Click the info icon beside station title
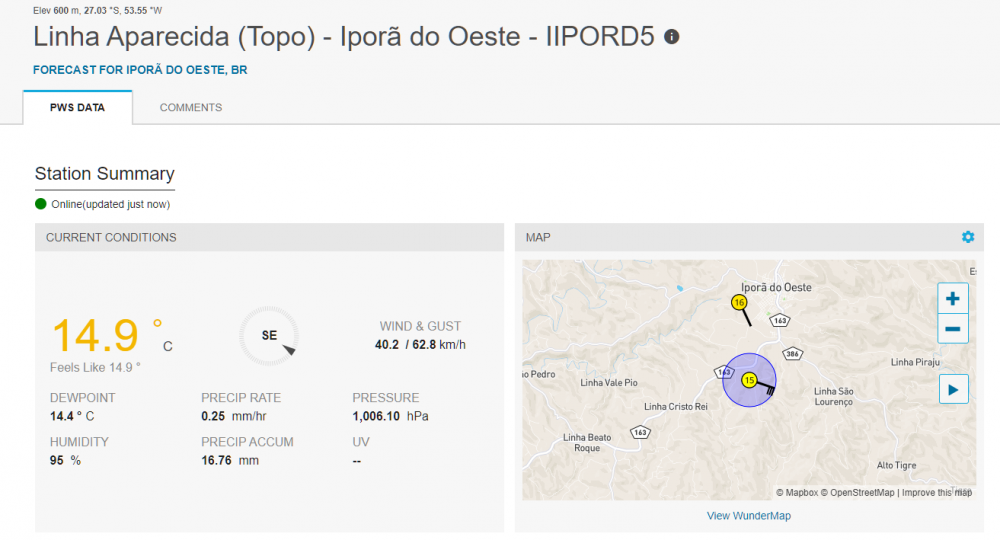Screen dimensions: 1000x540 672,37
